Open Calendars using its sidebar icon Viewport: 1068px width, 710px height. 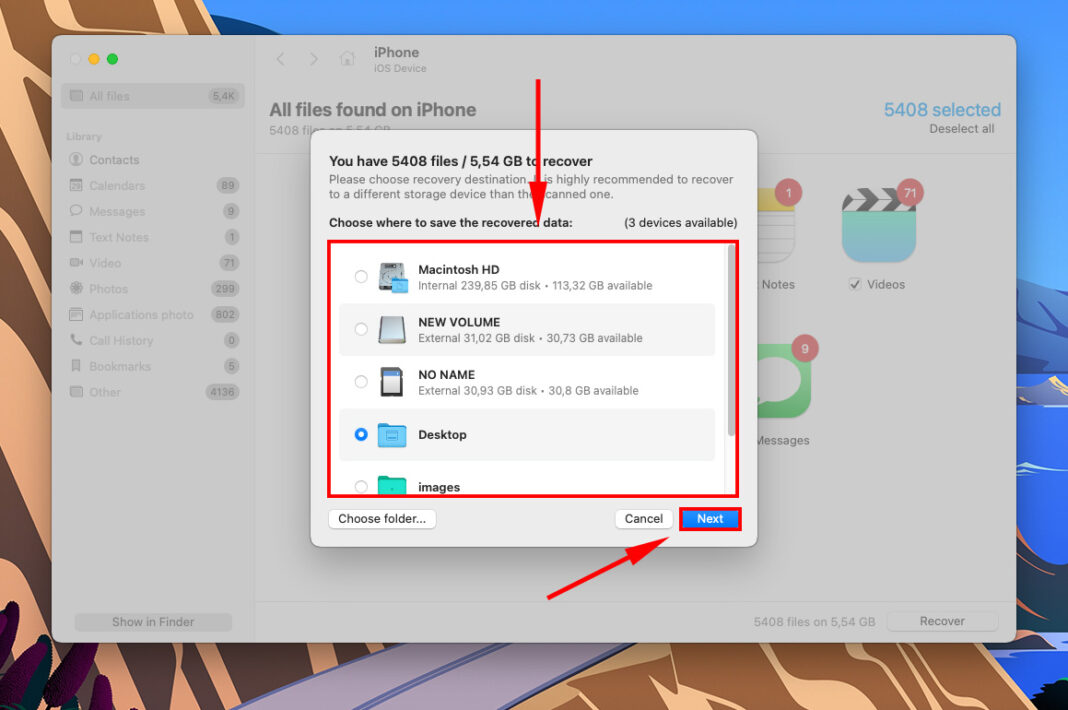[76, 185]
